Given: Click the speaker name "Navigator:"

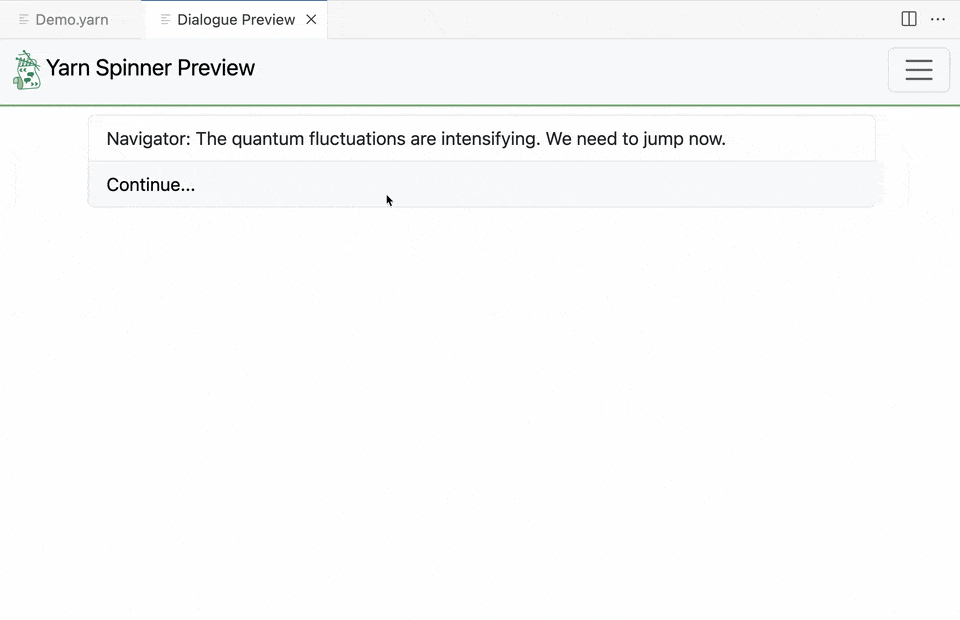Looking at the screenshot, I should coord(148,139).
